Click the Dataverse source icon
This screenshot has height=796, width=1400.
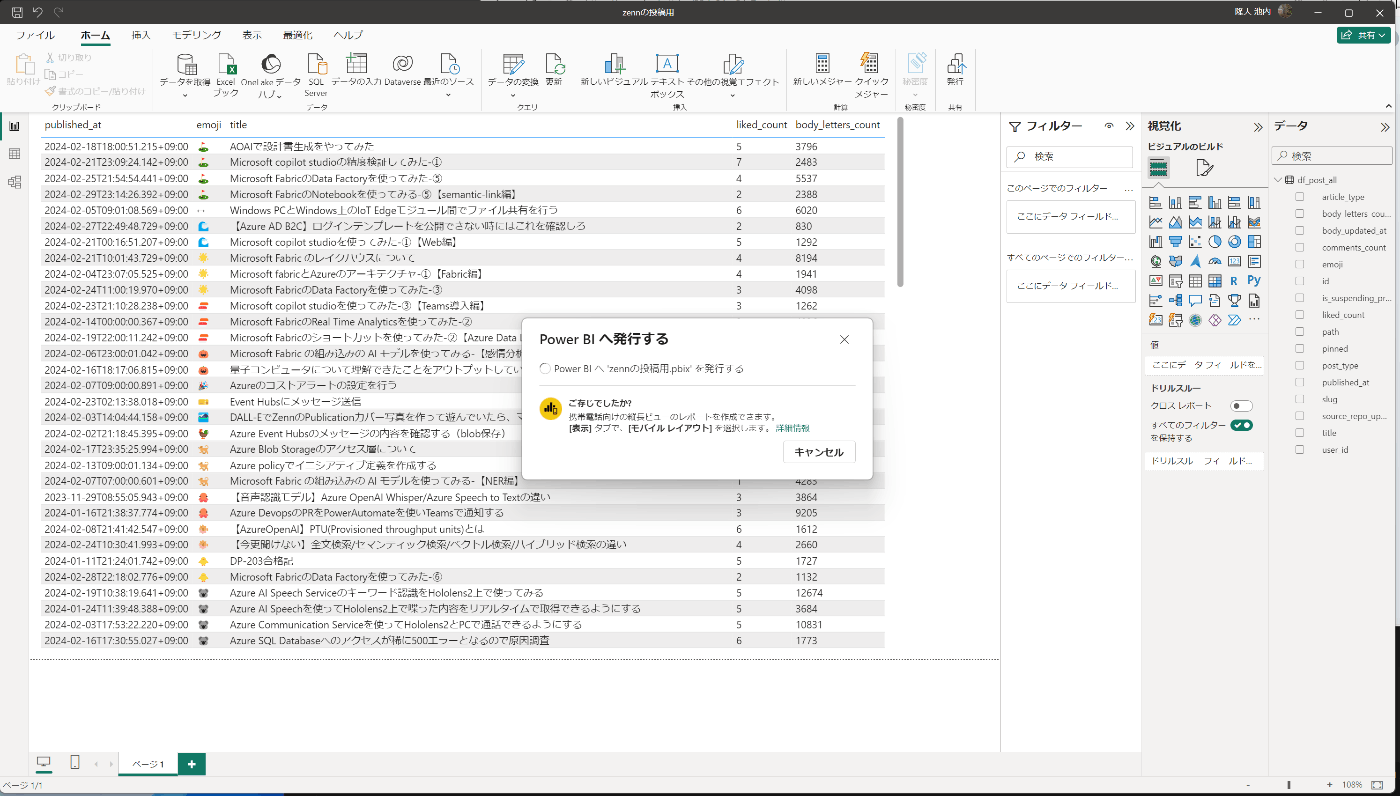pos(402,64)
